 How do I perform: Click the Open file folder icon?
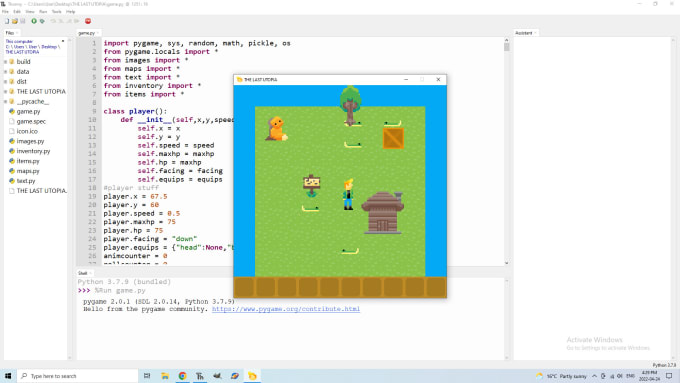[x=15, y=21]
